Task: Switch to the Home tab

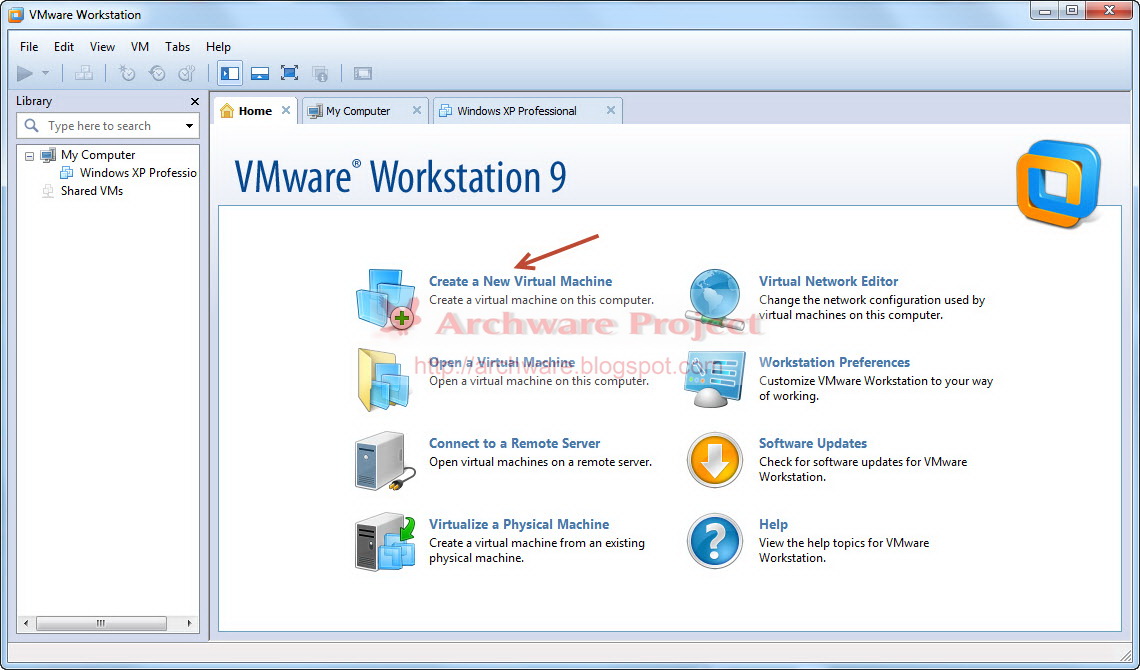Action: [x=255, y=110]
